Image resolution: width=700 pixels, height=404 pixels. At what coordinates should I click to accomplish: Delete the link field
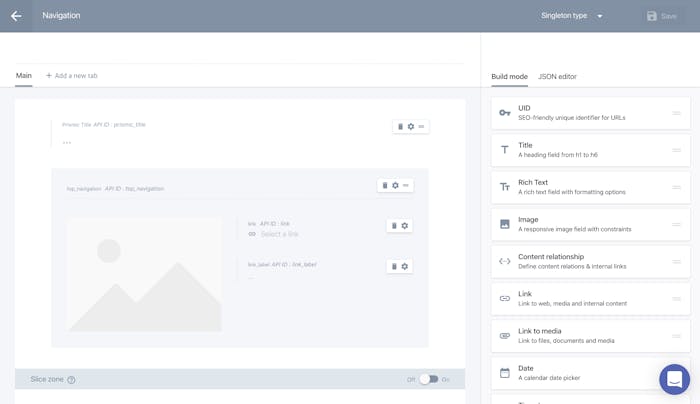click(394, 226)
